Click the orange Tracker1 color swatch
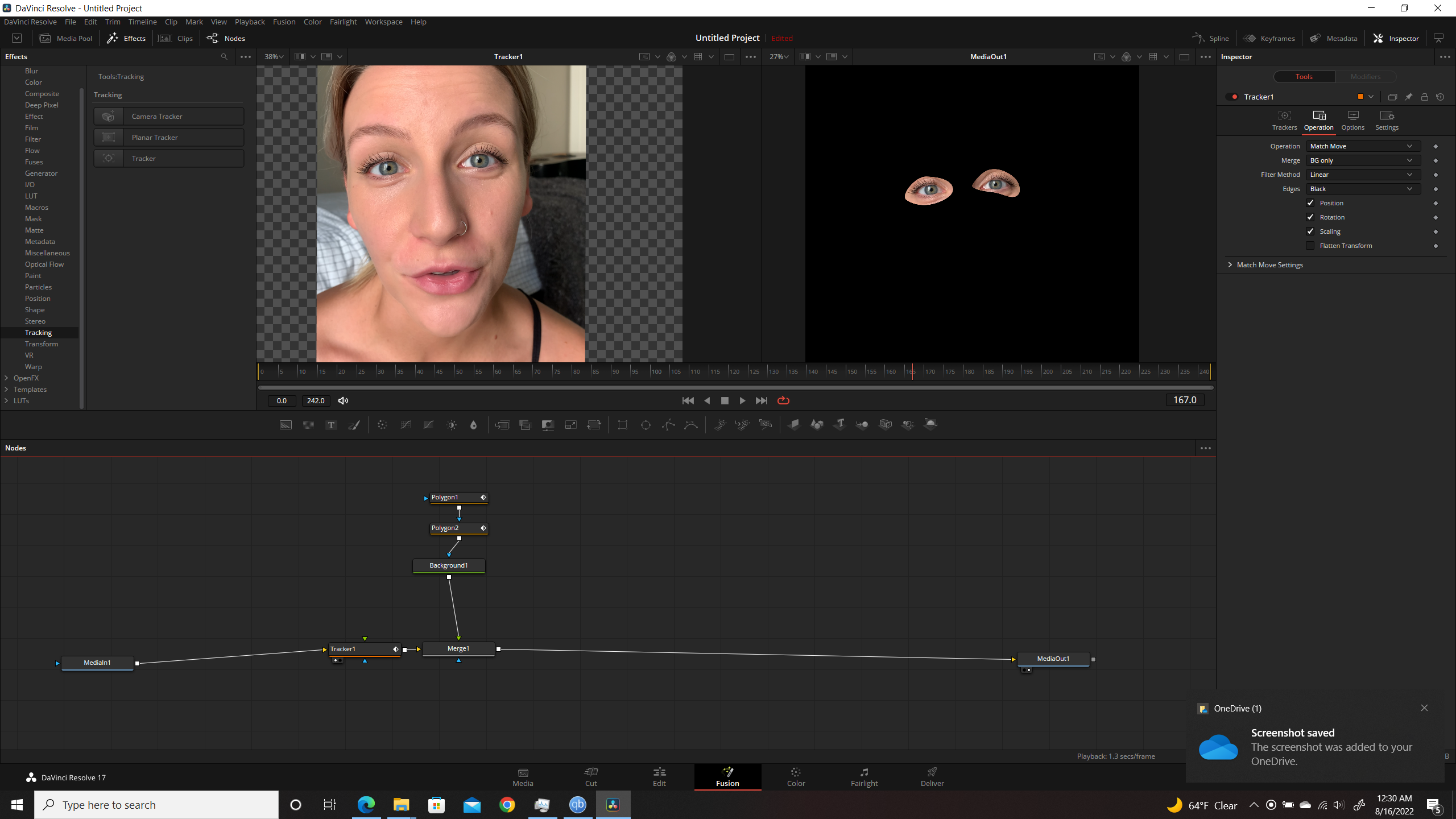 1360,97
